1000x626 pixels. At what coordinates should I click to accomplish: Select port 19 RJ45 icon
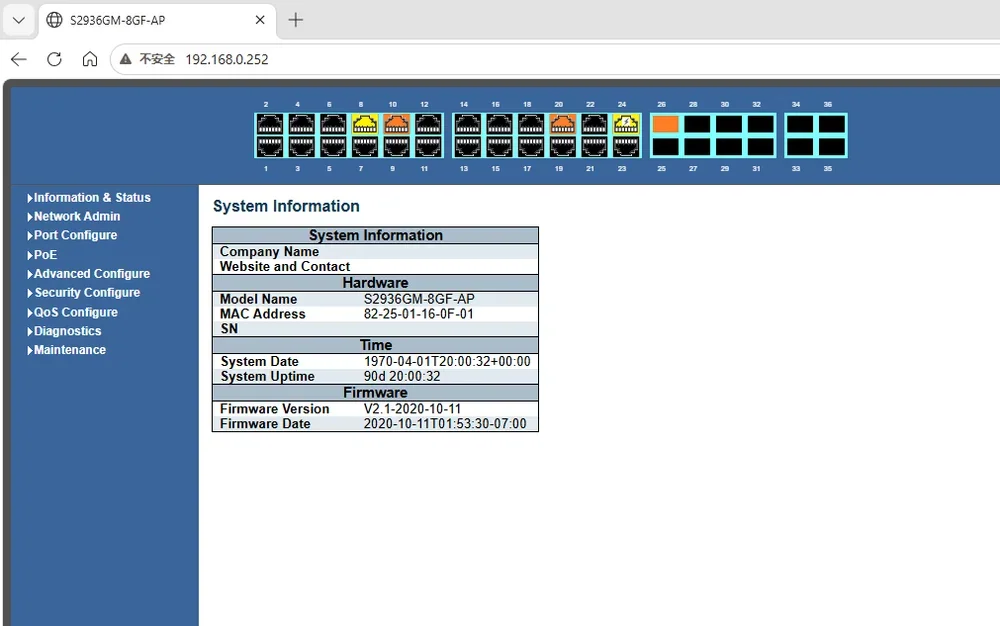point(562,146)
